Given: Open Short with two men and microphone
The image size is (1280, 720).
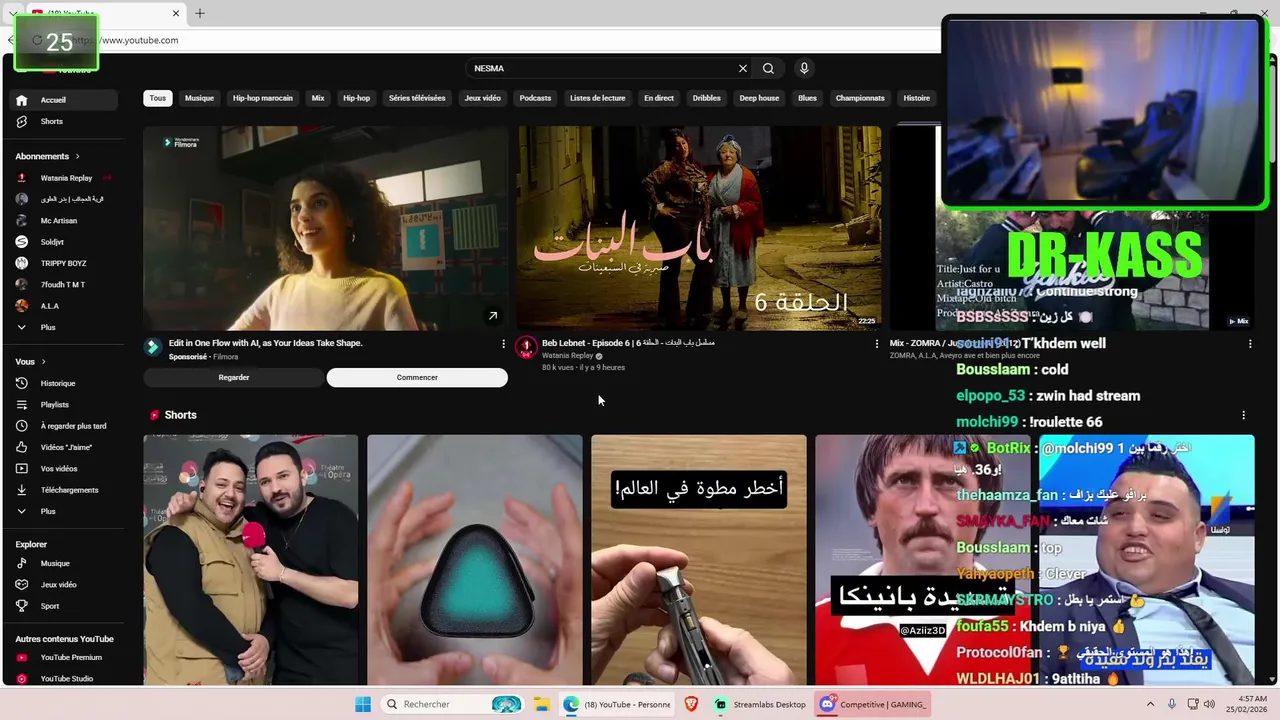Looking at the screenshot, I should pyautogui.click(x=250, y=560).
